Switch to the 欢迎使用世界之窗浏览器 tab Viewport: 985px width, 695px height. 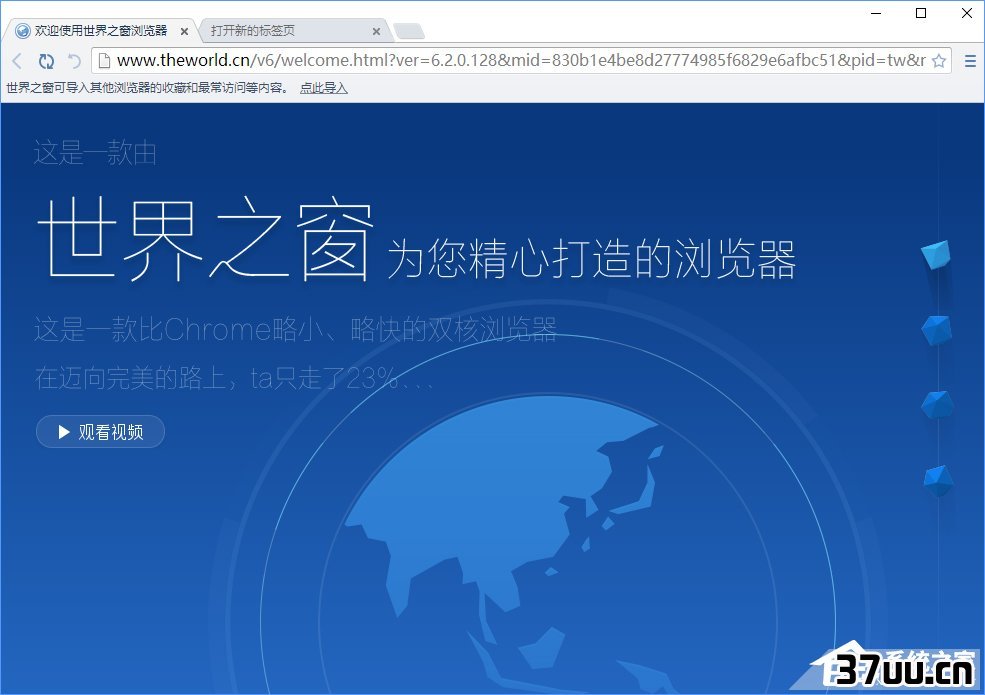click(101, 31)
